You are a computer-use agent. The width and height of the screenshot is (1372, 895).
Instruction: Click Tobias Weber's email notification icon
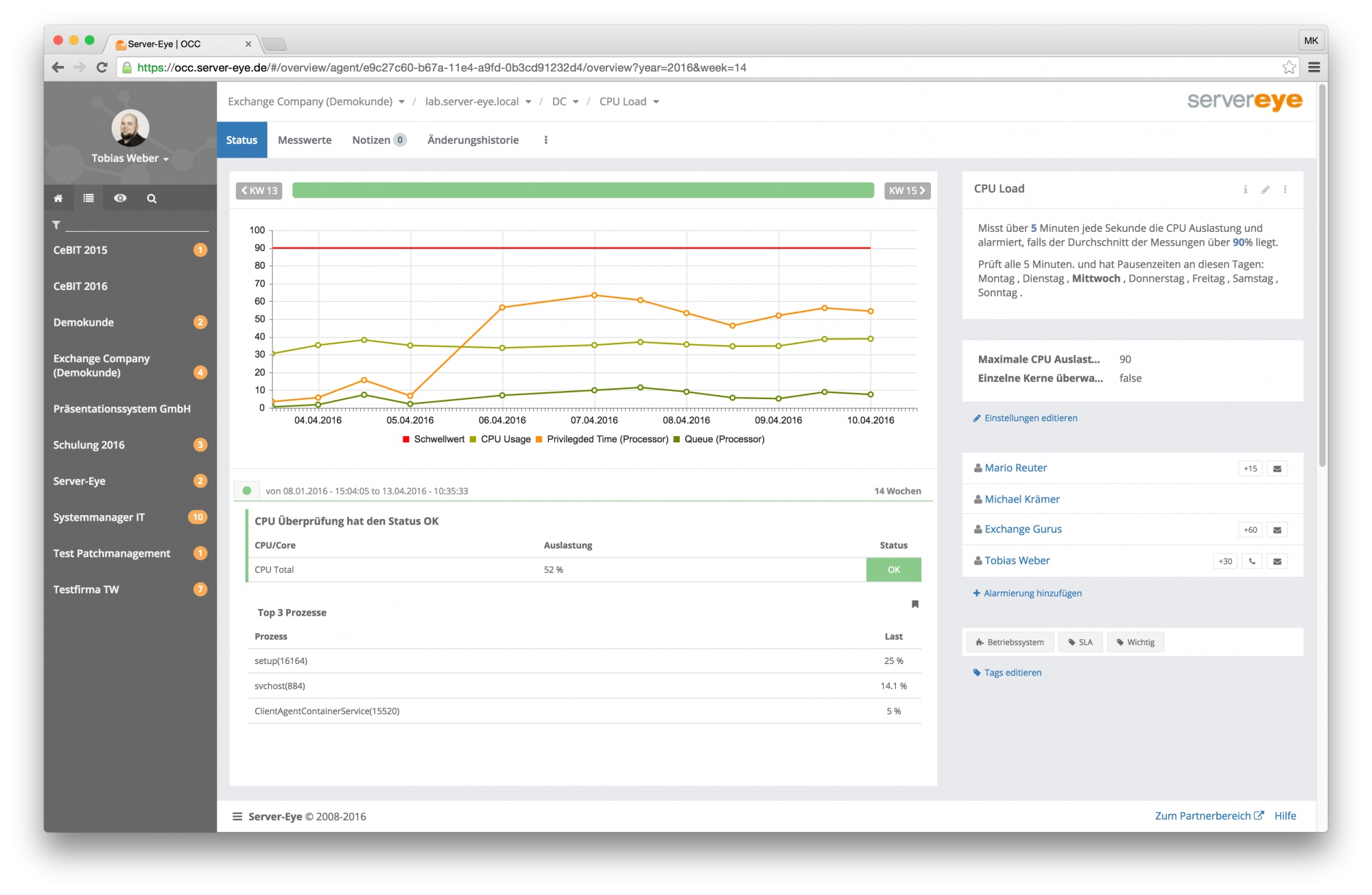[1277, 561]
